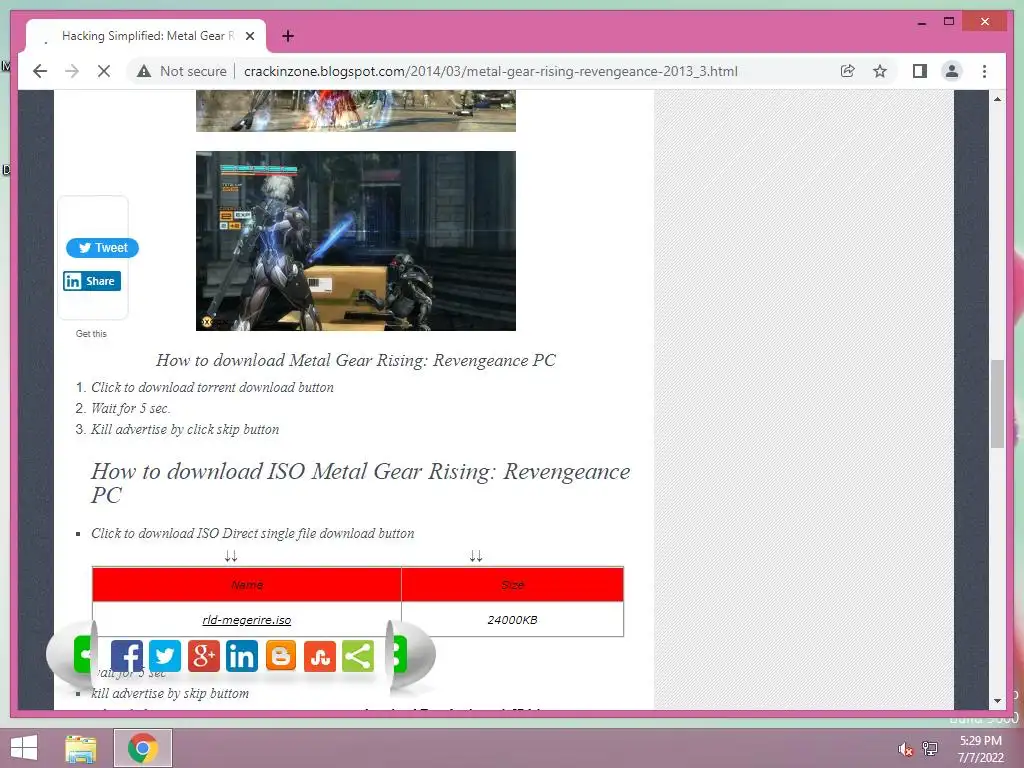This screenshot has height=768, width=1024.
Task: Share via the Google Plus icon
Action: click(204, 656)
